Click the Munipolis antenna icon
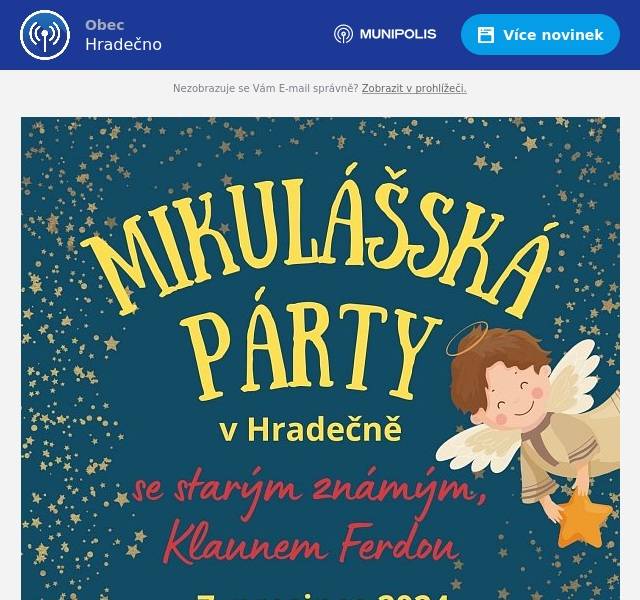This screenshot has height=600, width=640. (343, 34)
